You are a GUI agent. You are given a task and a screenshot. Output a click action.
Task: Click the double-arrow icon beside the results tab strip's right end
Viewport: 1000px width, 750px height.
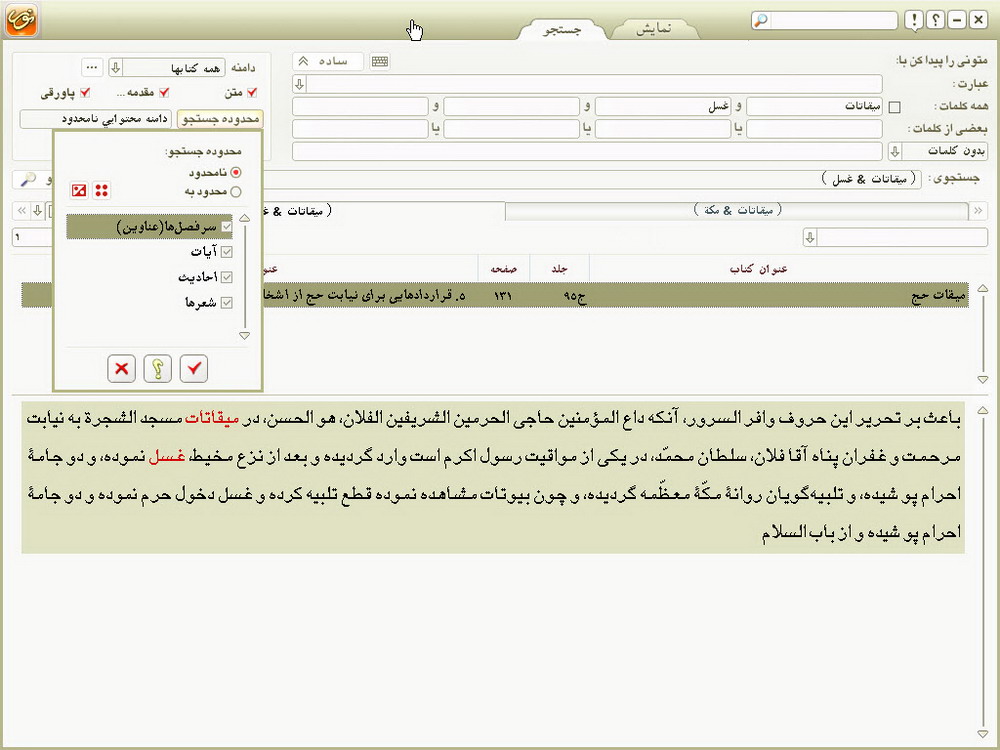[x=978, y=210]
